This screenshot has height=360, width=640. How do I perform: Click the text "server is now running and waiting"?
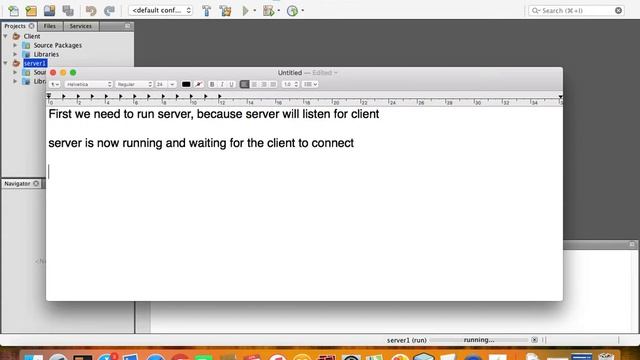[x=137, y=143]
